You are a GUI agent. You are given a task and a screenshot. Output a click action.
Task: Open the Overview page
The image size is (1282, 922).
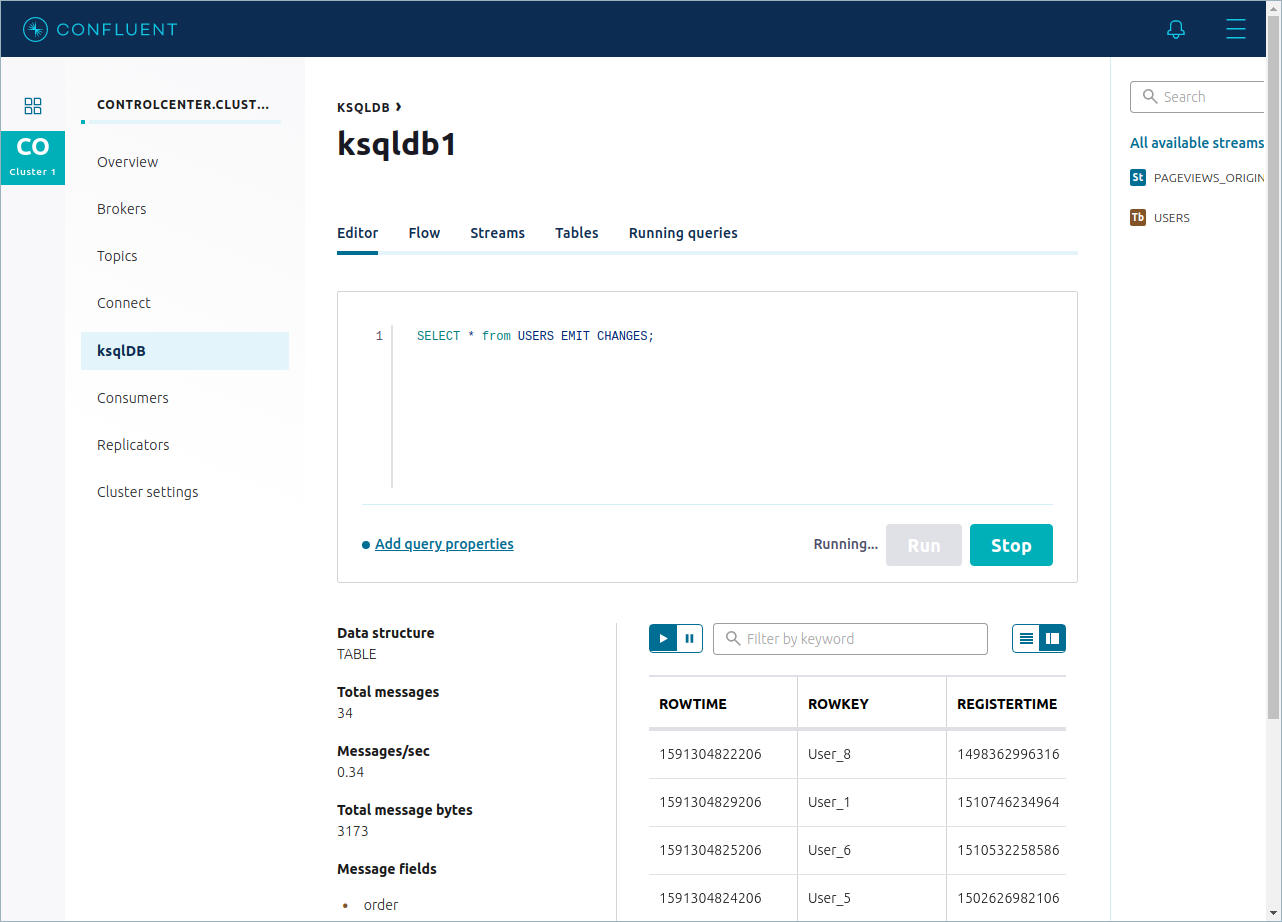(x=128, y=162)
